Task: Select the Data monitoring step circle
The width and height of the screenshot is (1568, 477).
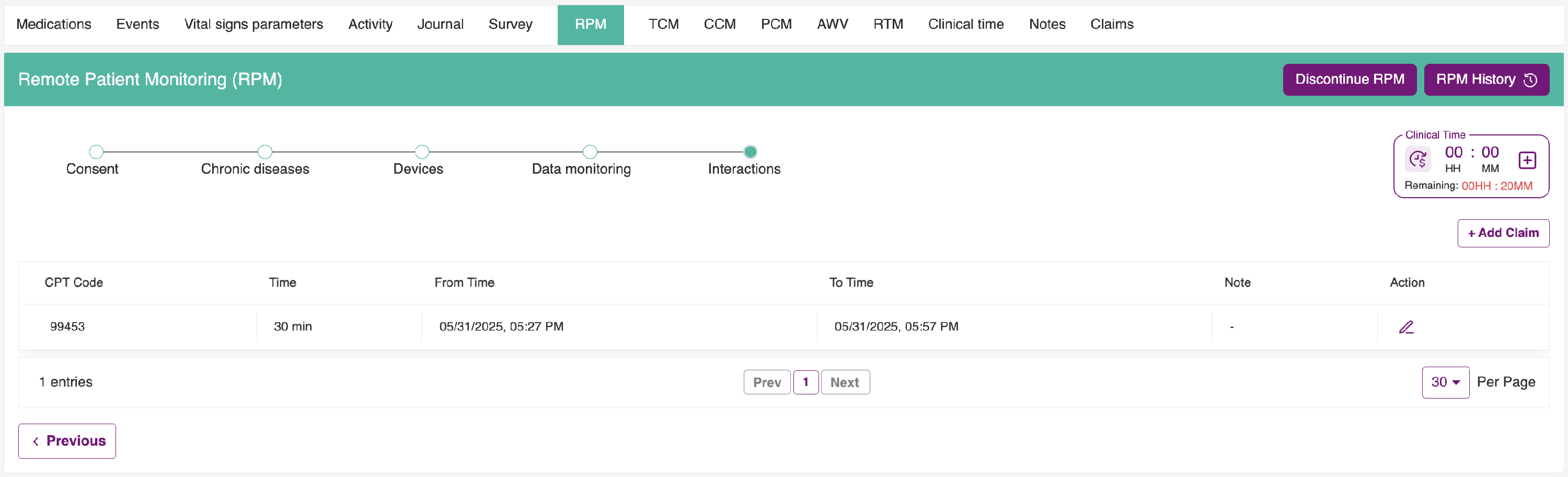Action: click(590, 152)
